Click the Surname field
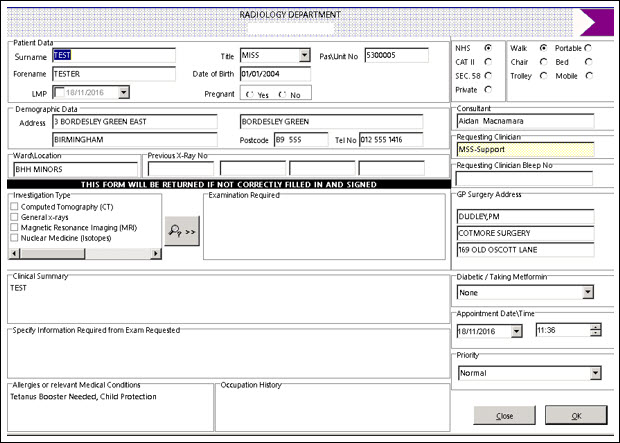Screen dimensions: 620x443 (x=114, y=55)
